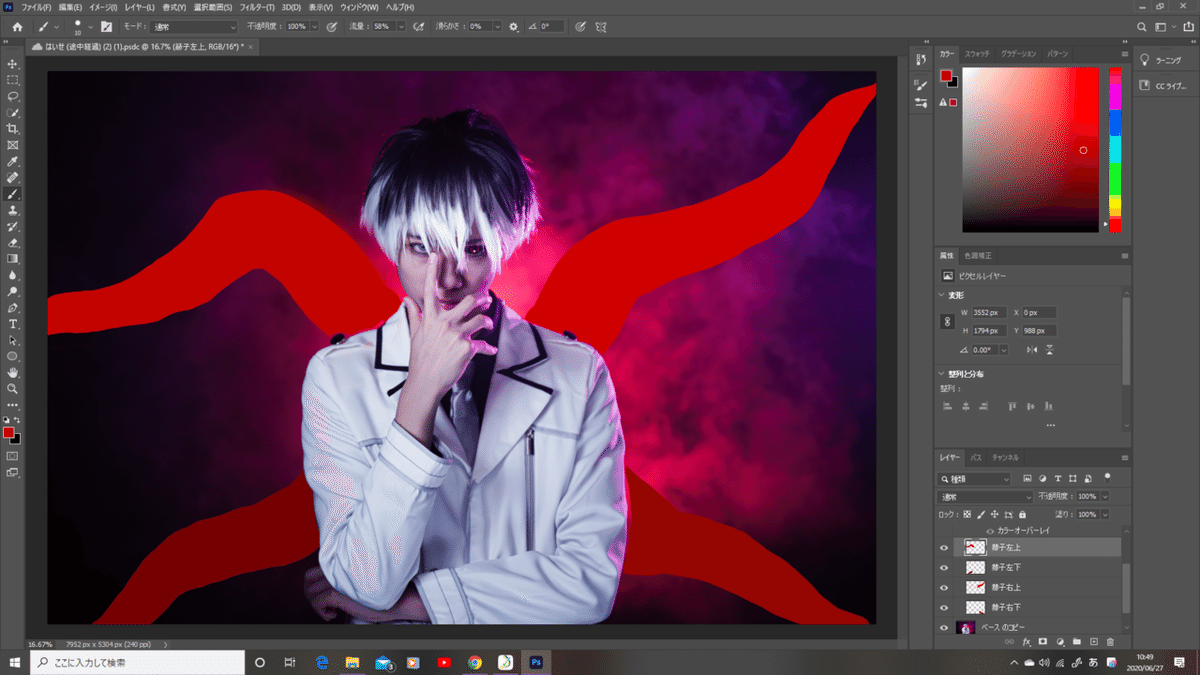This screenshot has width=1200, height=675.
Task: Open the イメージ(I) menu
Action: [x=103, y=7]
